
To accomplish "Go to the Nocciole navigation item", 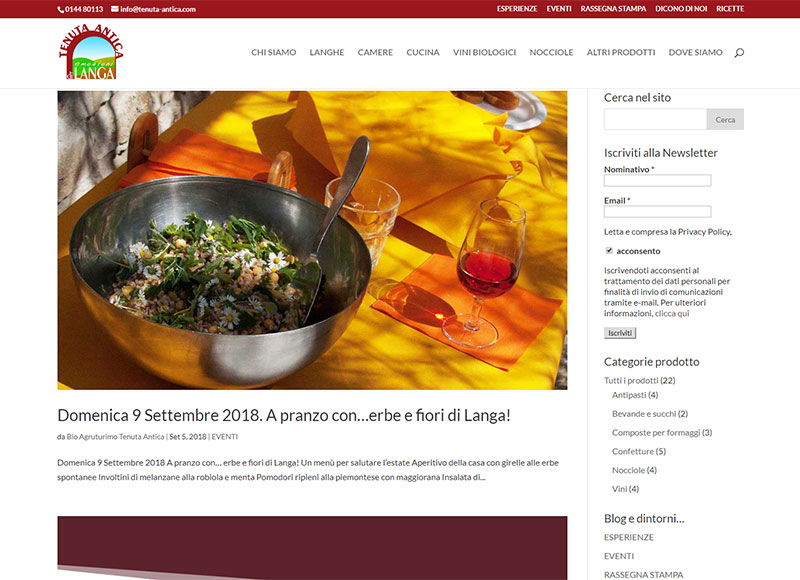I will tap(551, 52).
